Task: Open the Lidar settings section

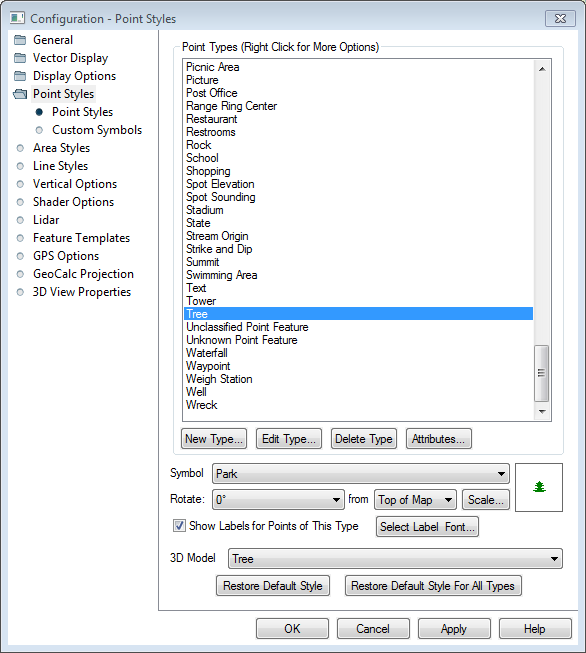Action: point(46,220)
